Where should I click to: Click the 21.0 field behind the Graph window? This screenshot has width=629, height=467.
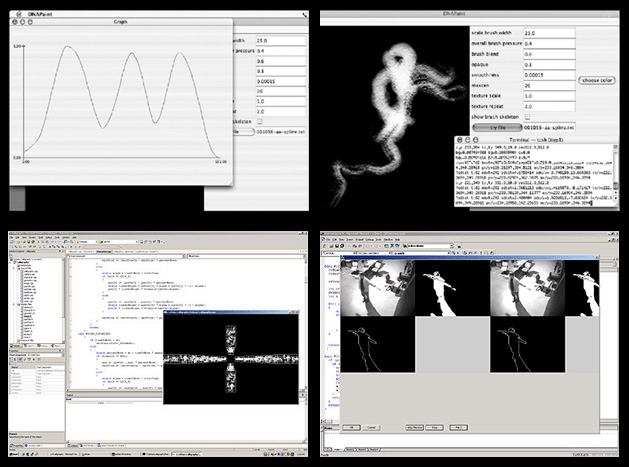pos(281,41)
